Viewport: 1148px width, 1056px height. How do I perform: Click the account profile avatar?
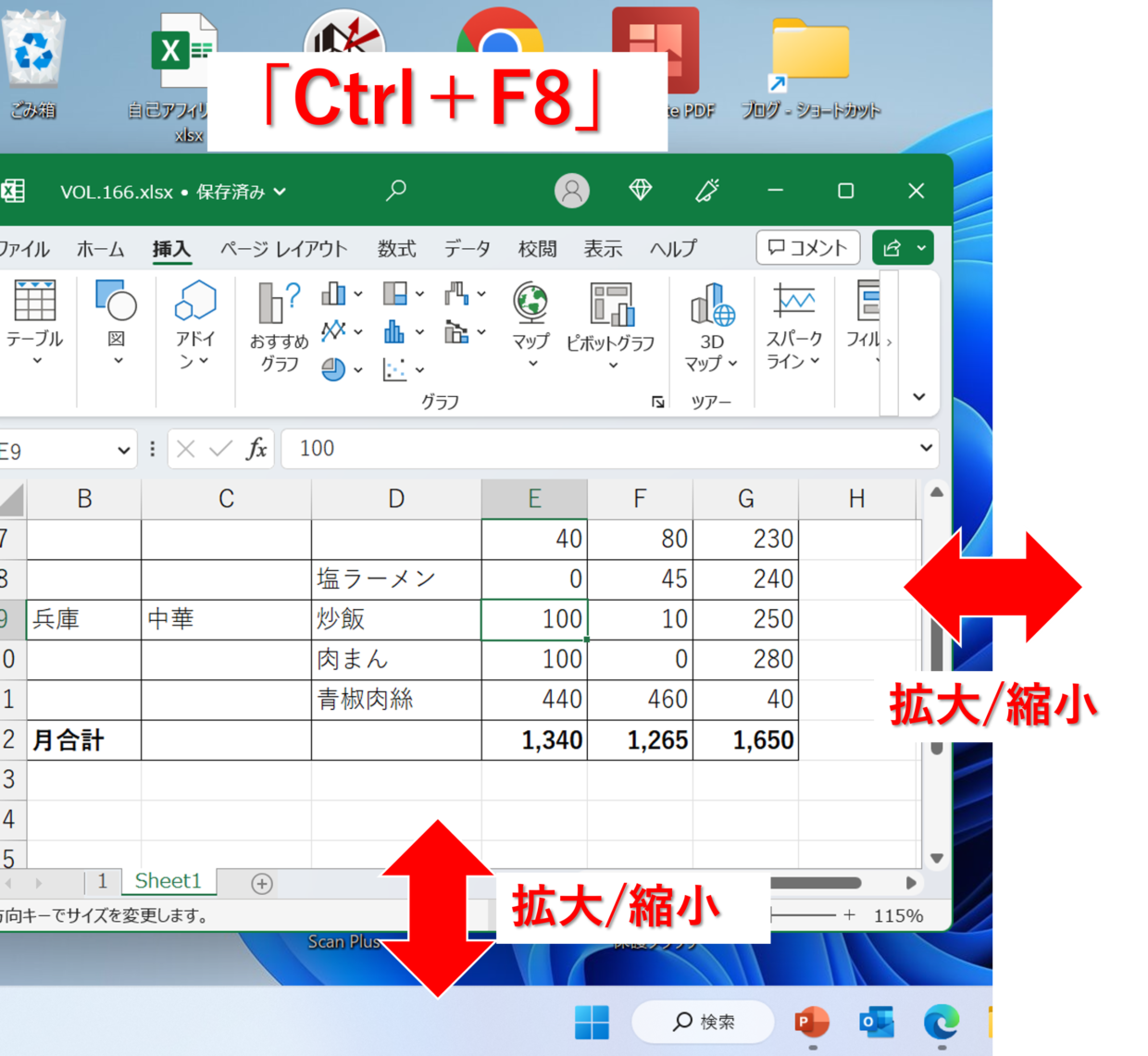pyautogui.click(x=572, y=191)
